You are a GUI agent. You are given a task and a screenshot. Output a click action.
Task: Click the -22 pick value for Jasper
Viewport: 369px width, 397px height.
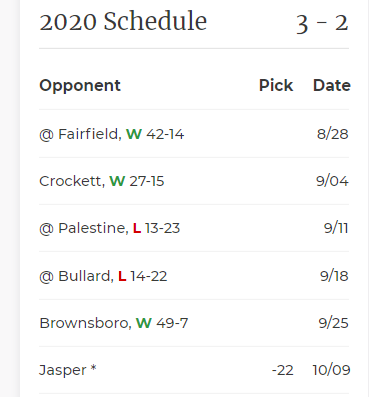(x=283, y=370)
